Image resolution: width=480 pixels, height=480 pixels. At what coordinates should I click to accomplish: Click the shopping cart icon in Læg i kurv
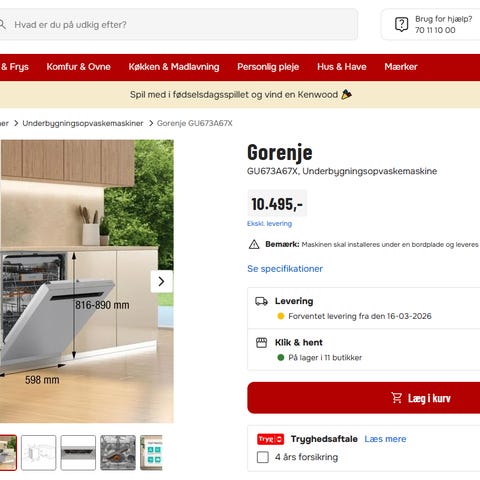(x=397, y=398)
